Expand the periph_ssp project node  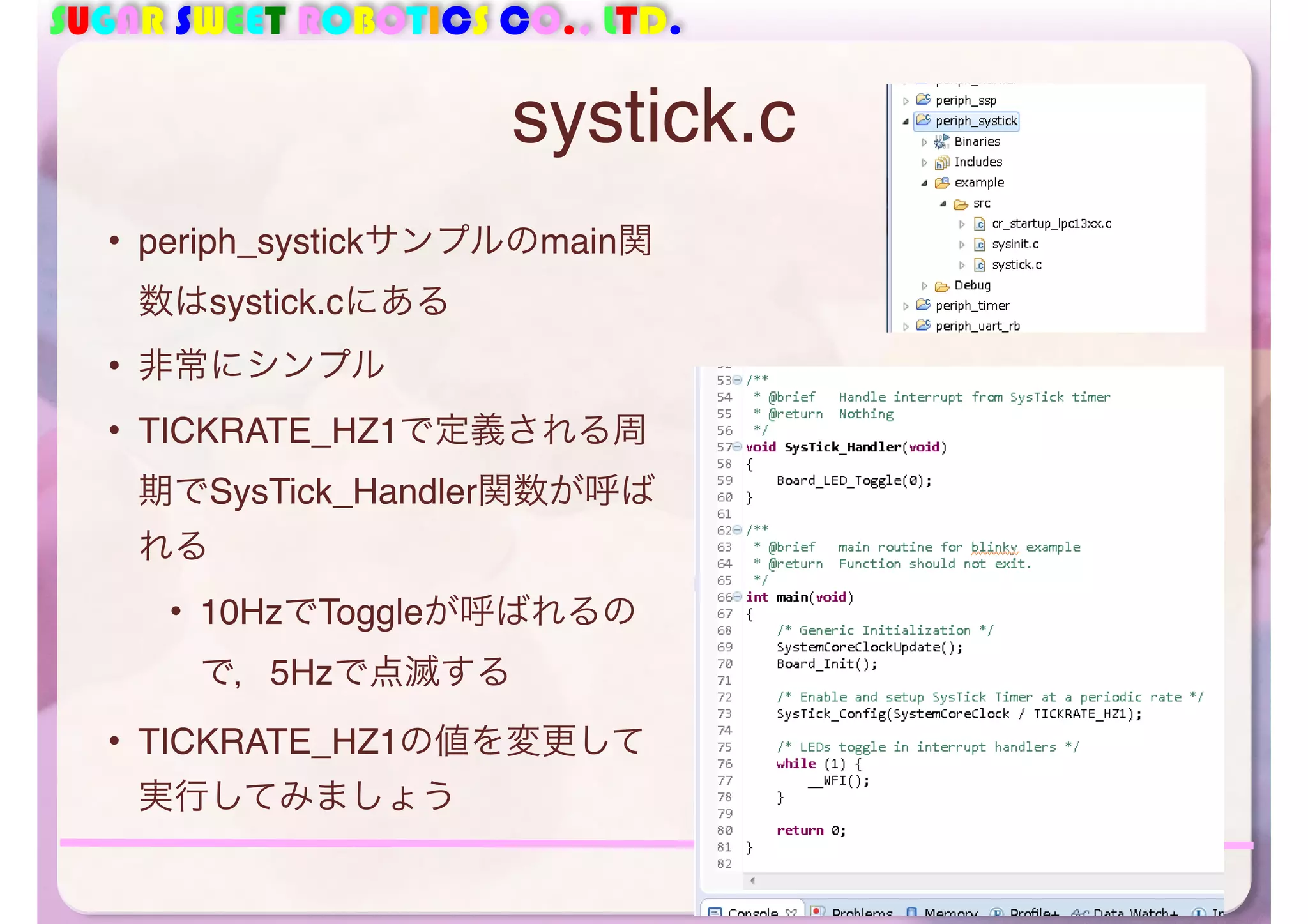pyautogui.click(x=906, y=101)
